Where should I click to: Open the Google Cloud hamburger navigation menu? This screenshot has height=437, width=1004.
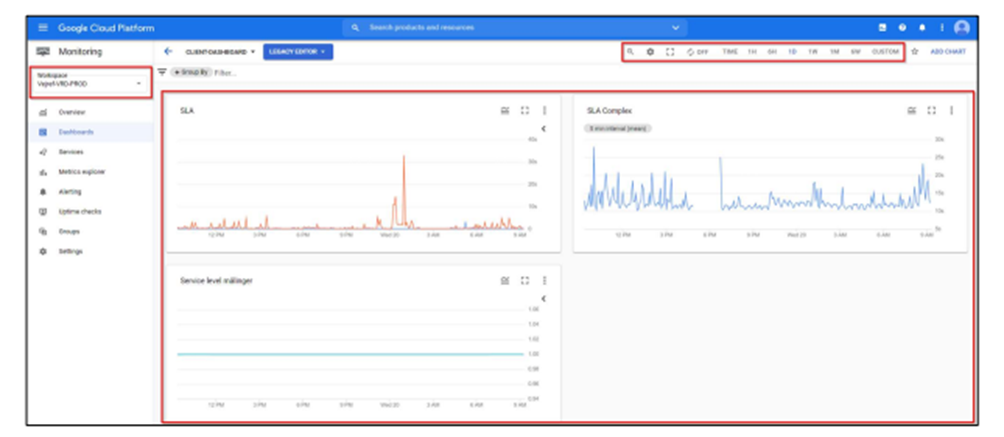(x=43, y=27)
